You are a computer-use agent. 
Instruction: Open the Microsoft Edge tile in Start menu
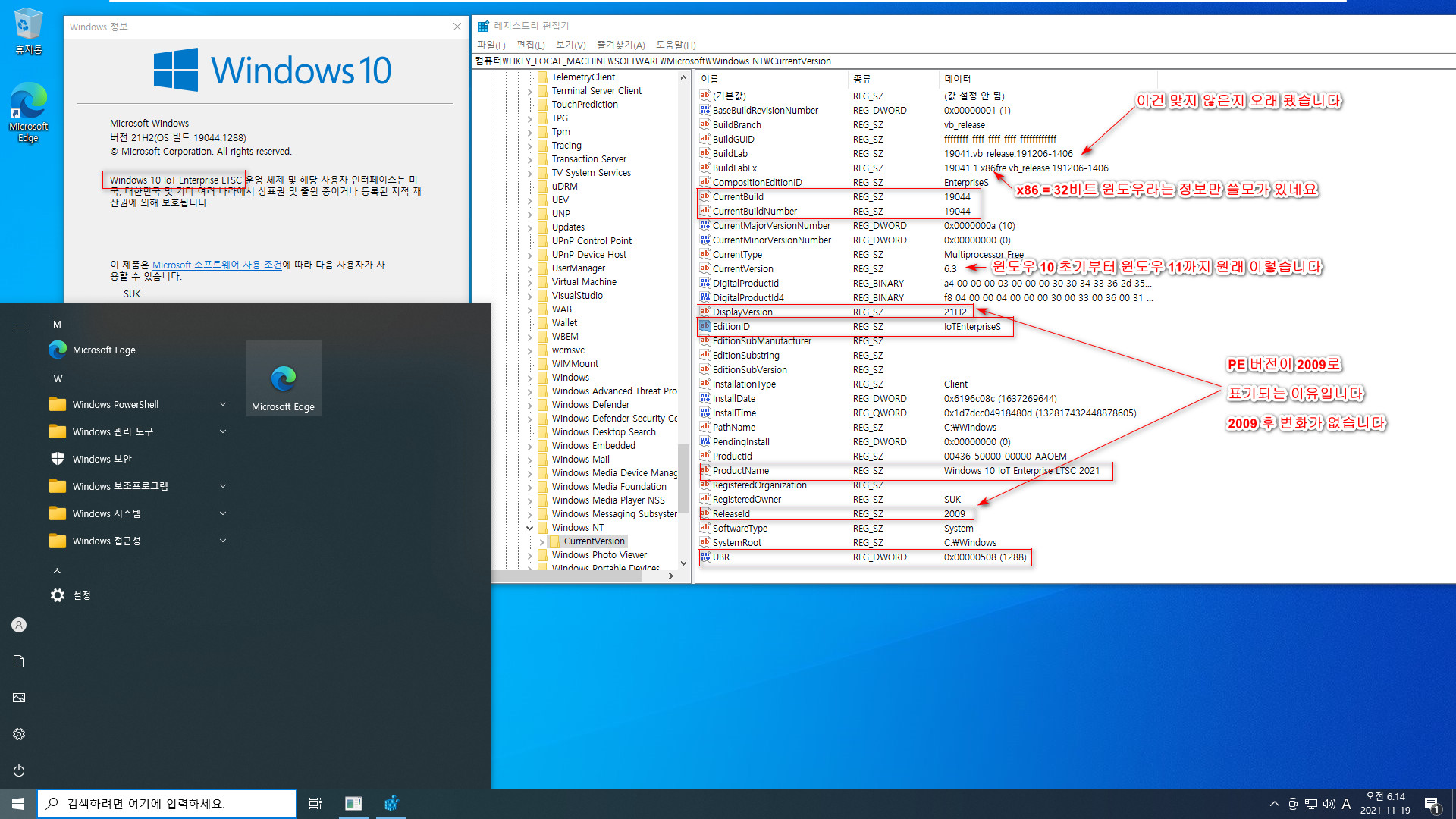coord(283,378)
